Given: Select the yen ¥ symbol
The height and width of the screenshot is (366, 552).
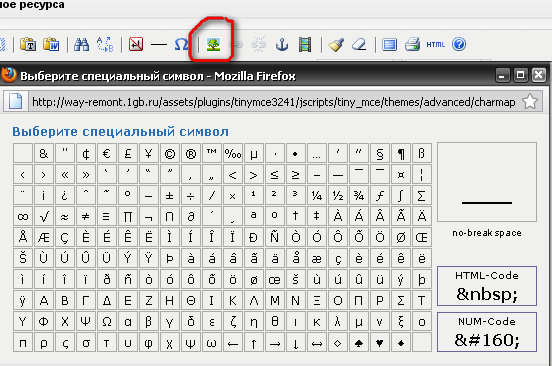Looking at the screenshot, I should click(x=149, y=153).
